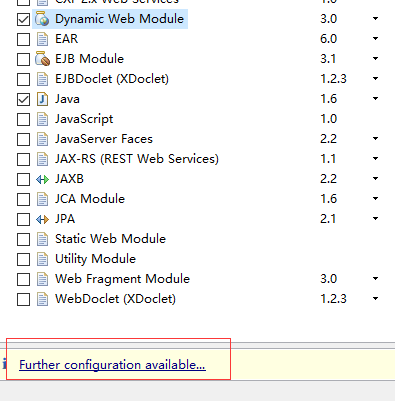Open the Further configuration available link
This screenshot has width=395, height=401.
coord(112,365)
